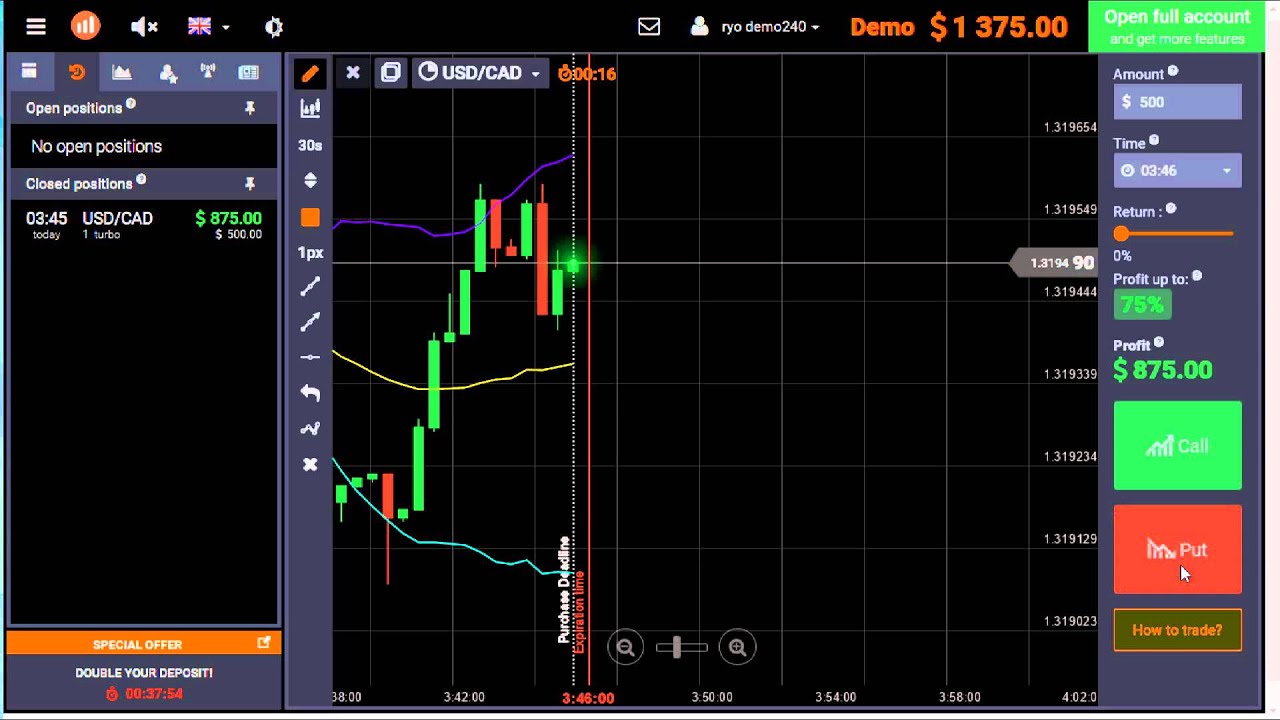Select the first sidebar tab with window icon

click(29, 72)
